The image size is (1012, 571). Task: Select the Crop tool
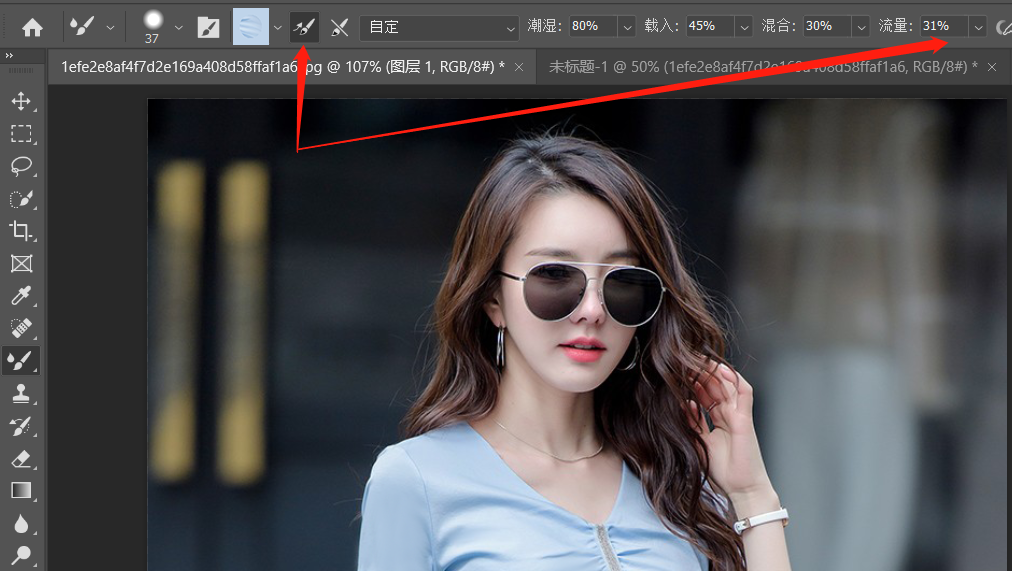tap(21, 231)
